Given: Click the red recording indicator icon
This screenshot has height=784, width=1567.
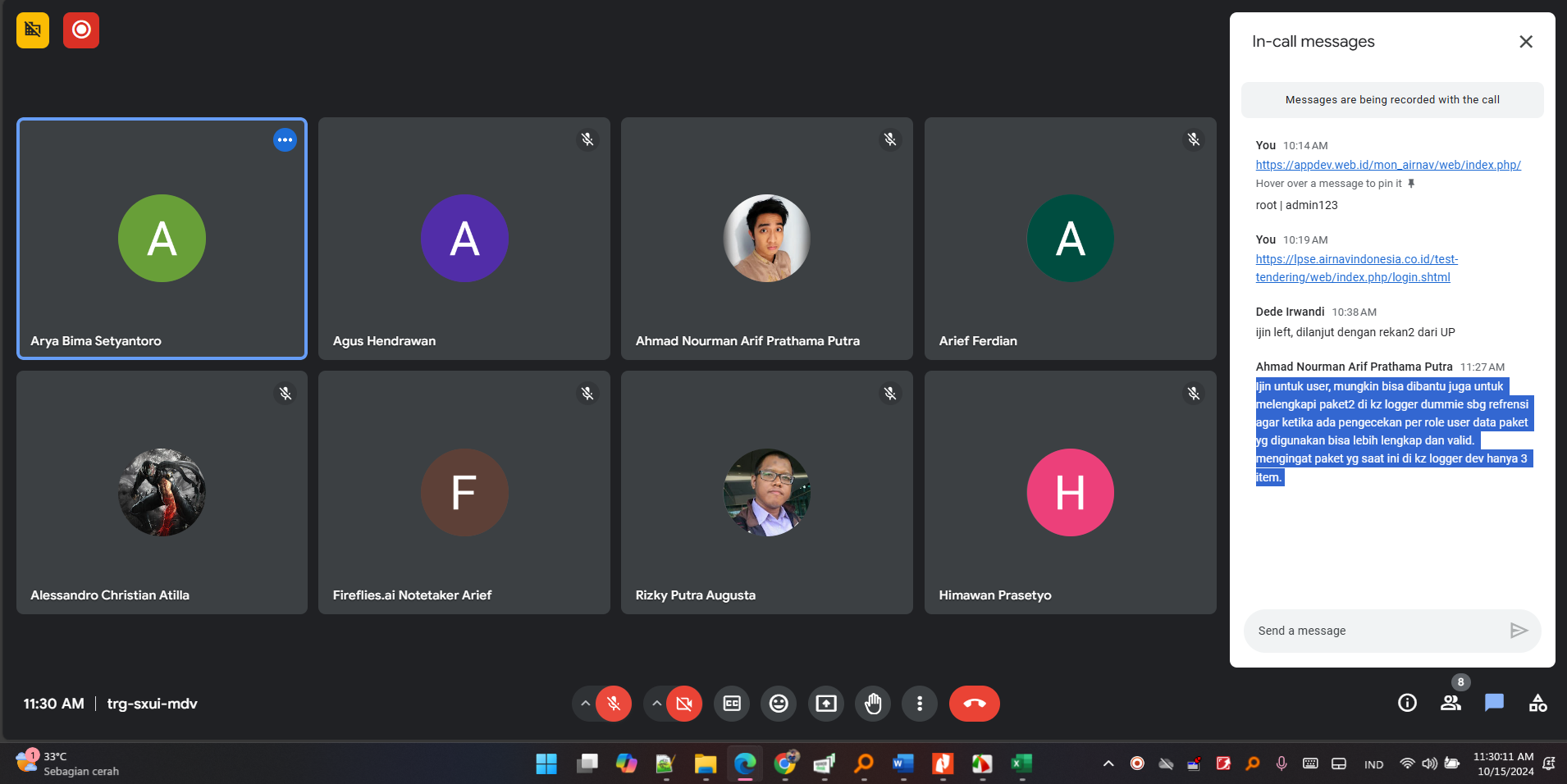Looking at the screenshot, I should click(x=81, y=30).
